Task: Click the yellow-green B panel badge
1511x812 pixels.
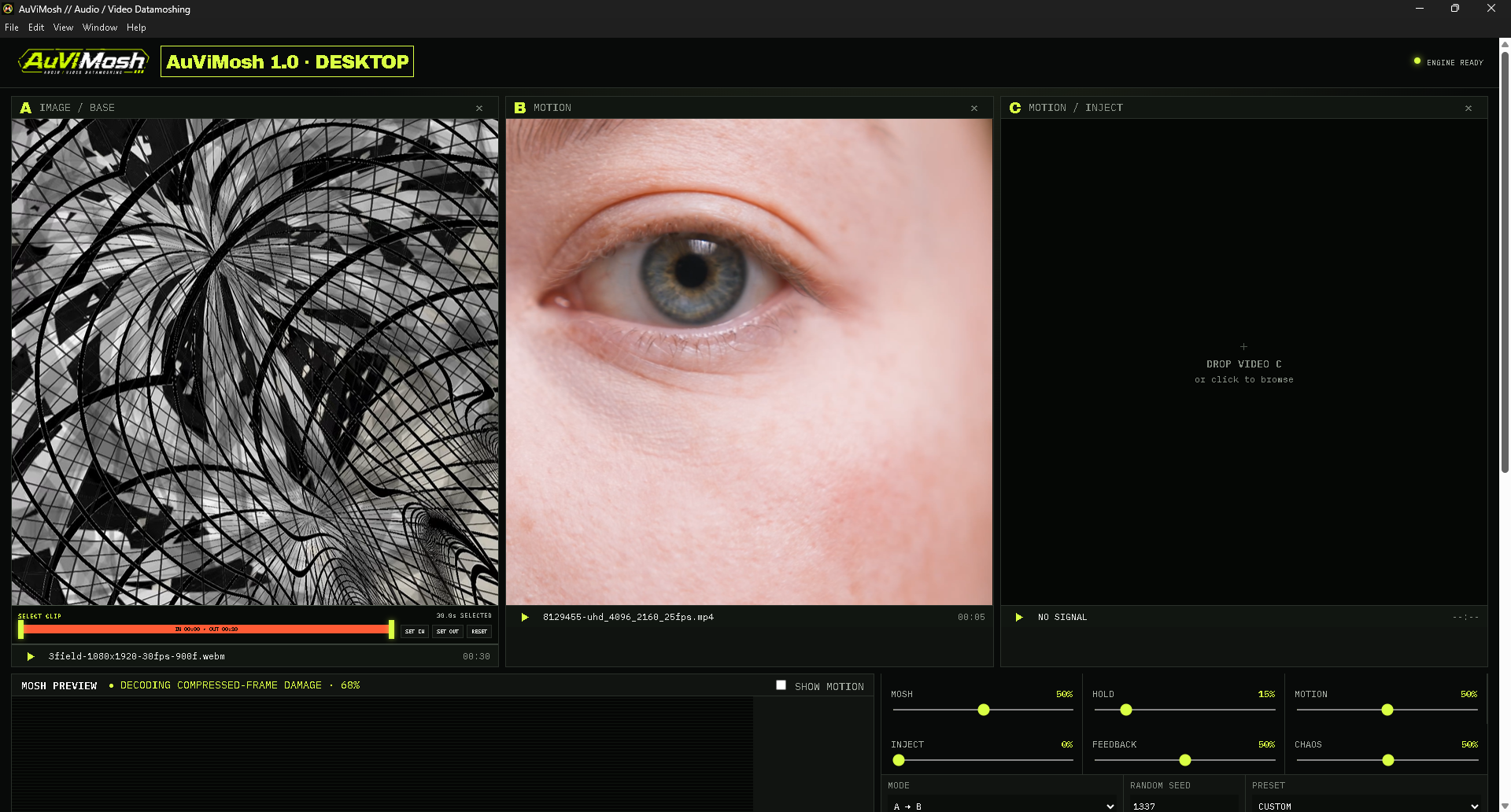Action: click(x=520, y=108)
